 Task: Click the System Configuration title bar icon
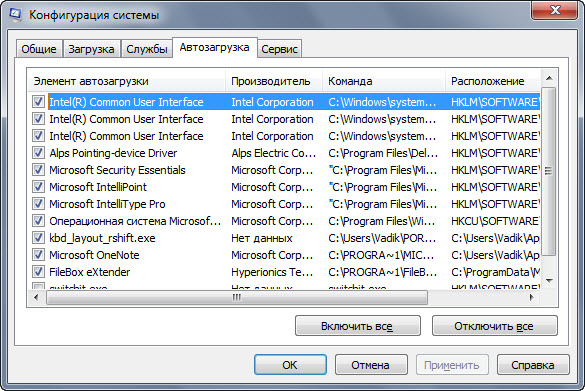tap(15, 14)
